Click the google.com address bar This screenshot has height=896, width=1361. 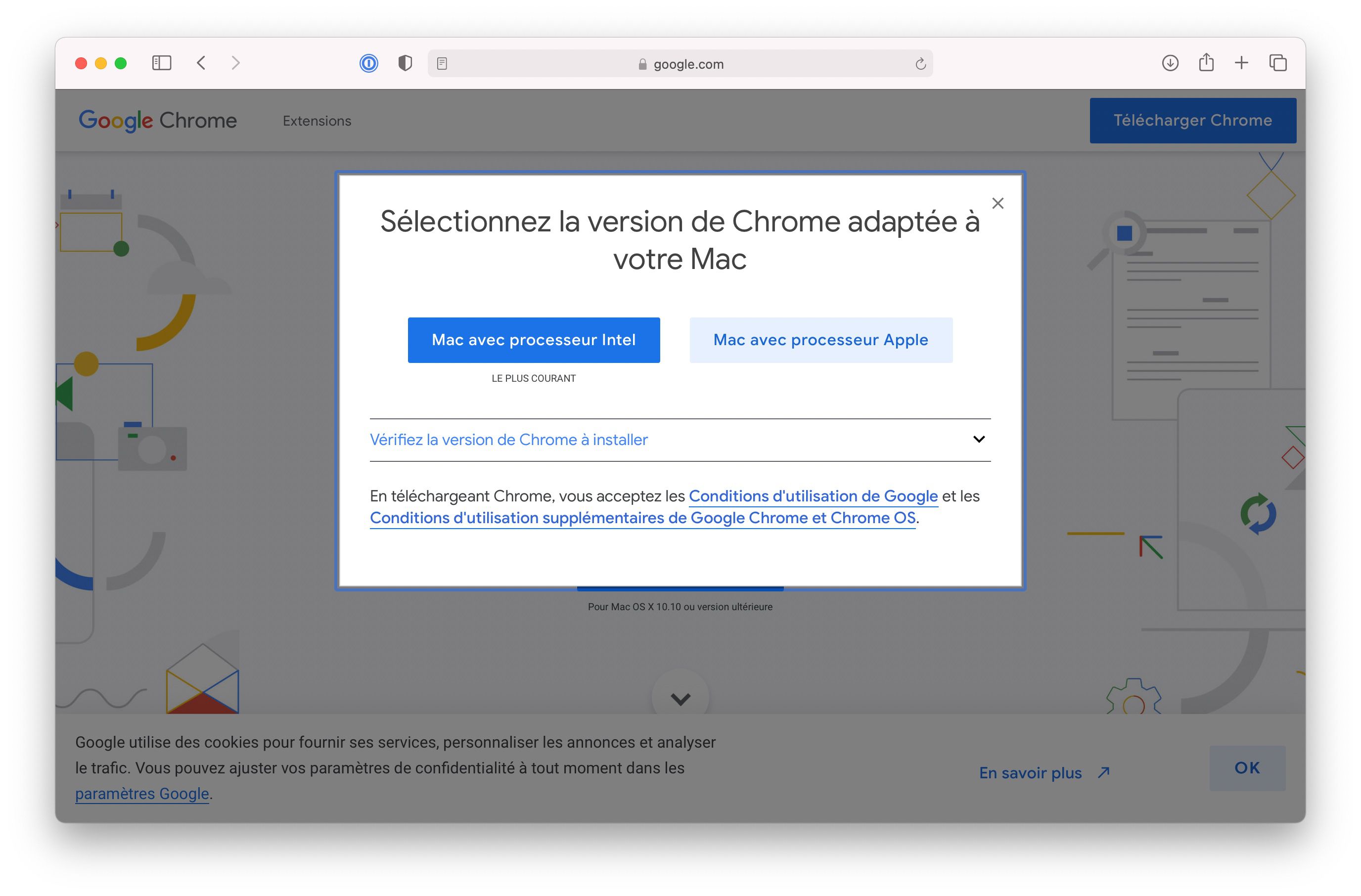pyautogui.click(x=680, y=63)
